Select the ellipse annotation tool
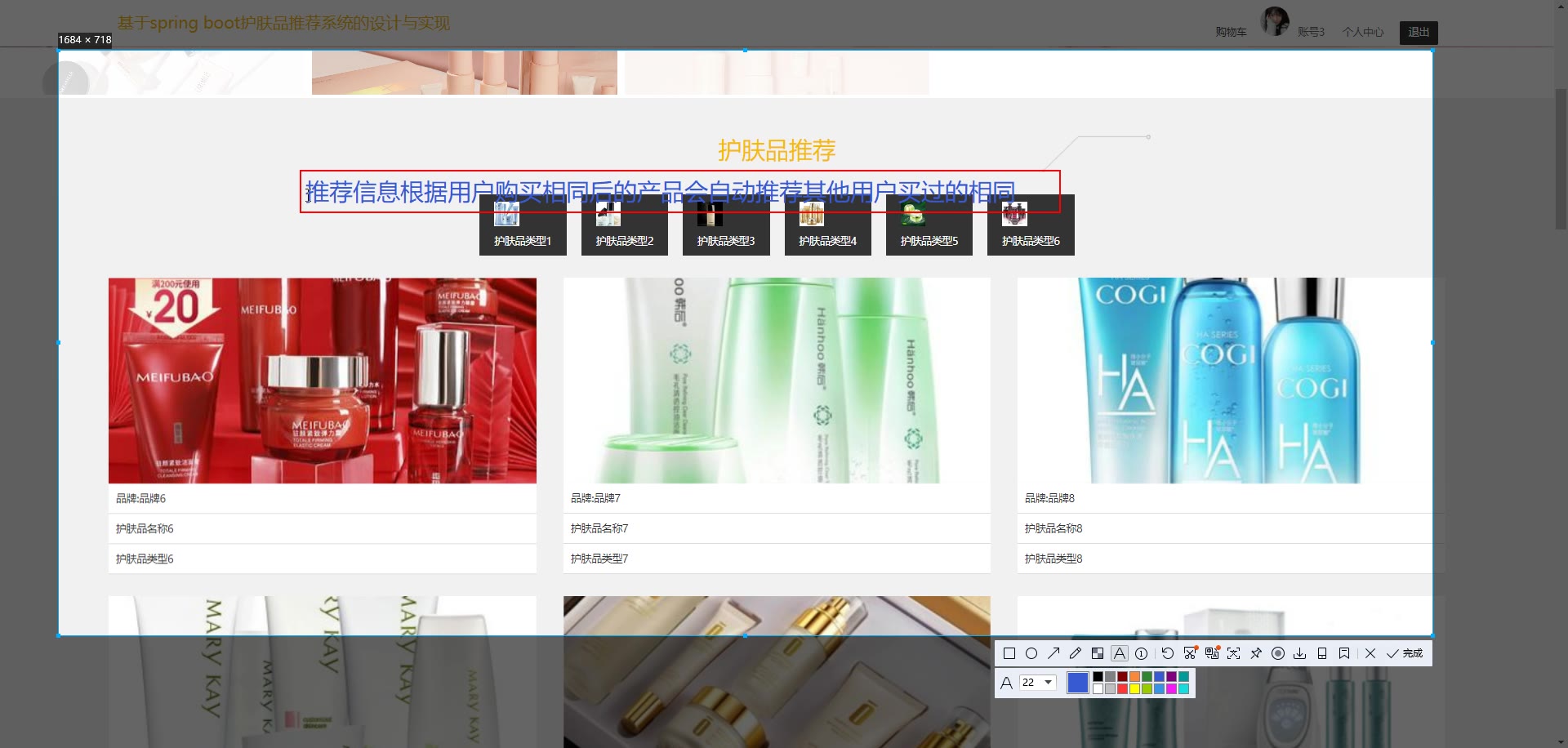This screenshot has width=1568, height=748. click(1031, 653)
